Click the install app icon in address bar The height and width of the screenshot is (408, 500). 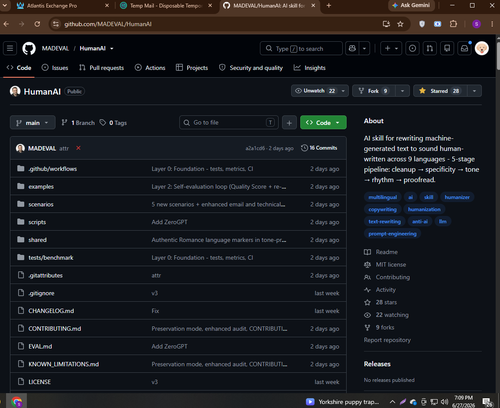click(386, 24)
